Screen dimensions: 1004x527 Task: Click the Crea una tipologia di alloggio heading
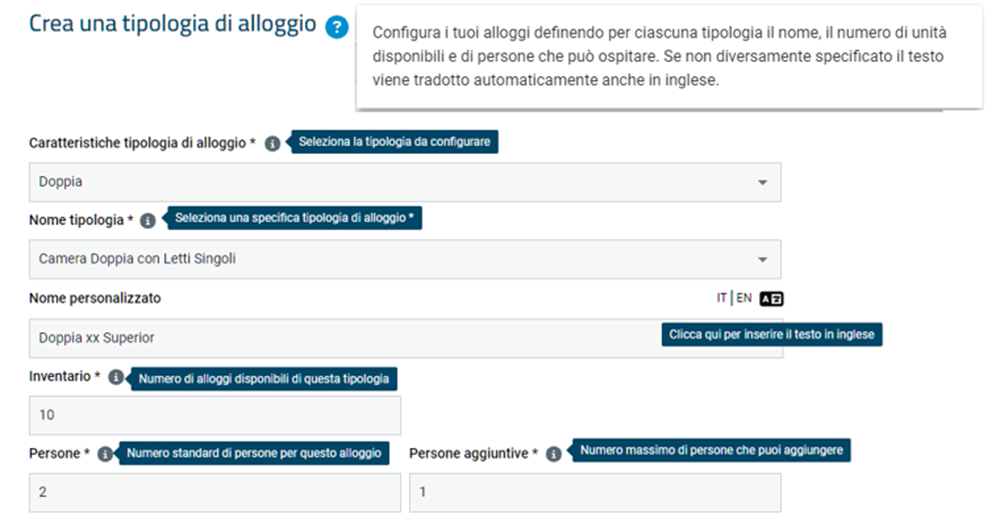click(173, 24)
